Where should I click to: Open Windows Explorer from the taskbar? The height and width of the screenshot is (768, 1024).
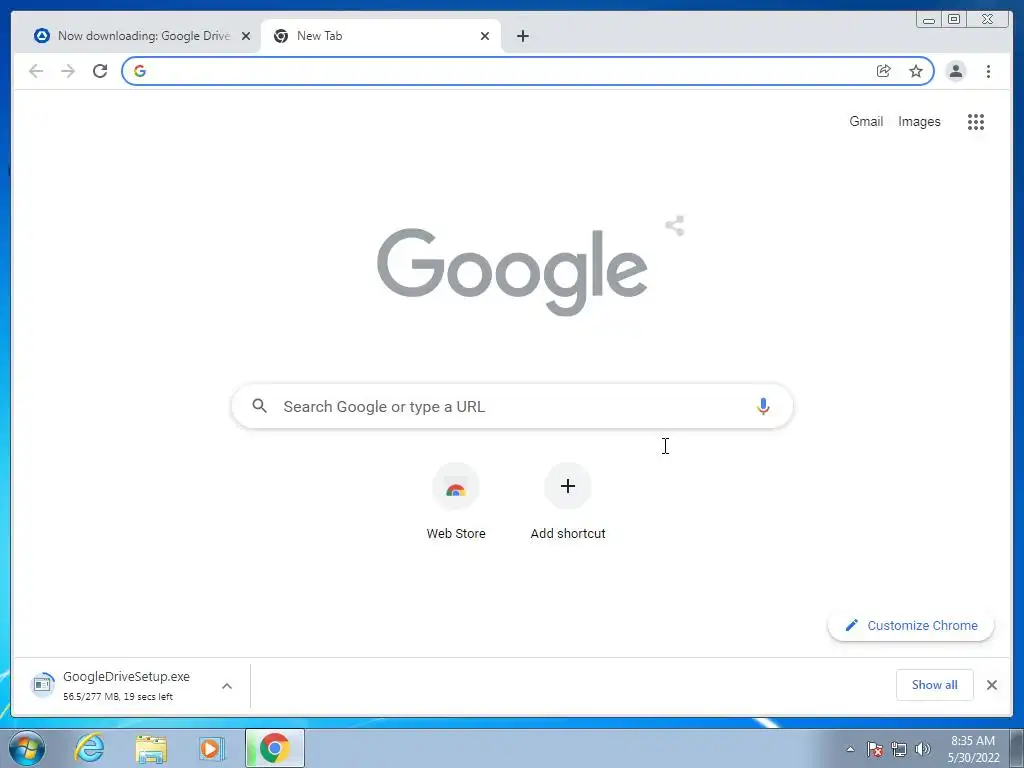(151, 748)
